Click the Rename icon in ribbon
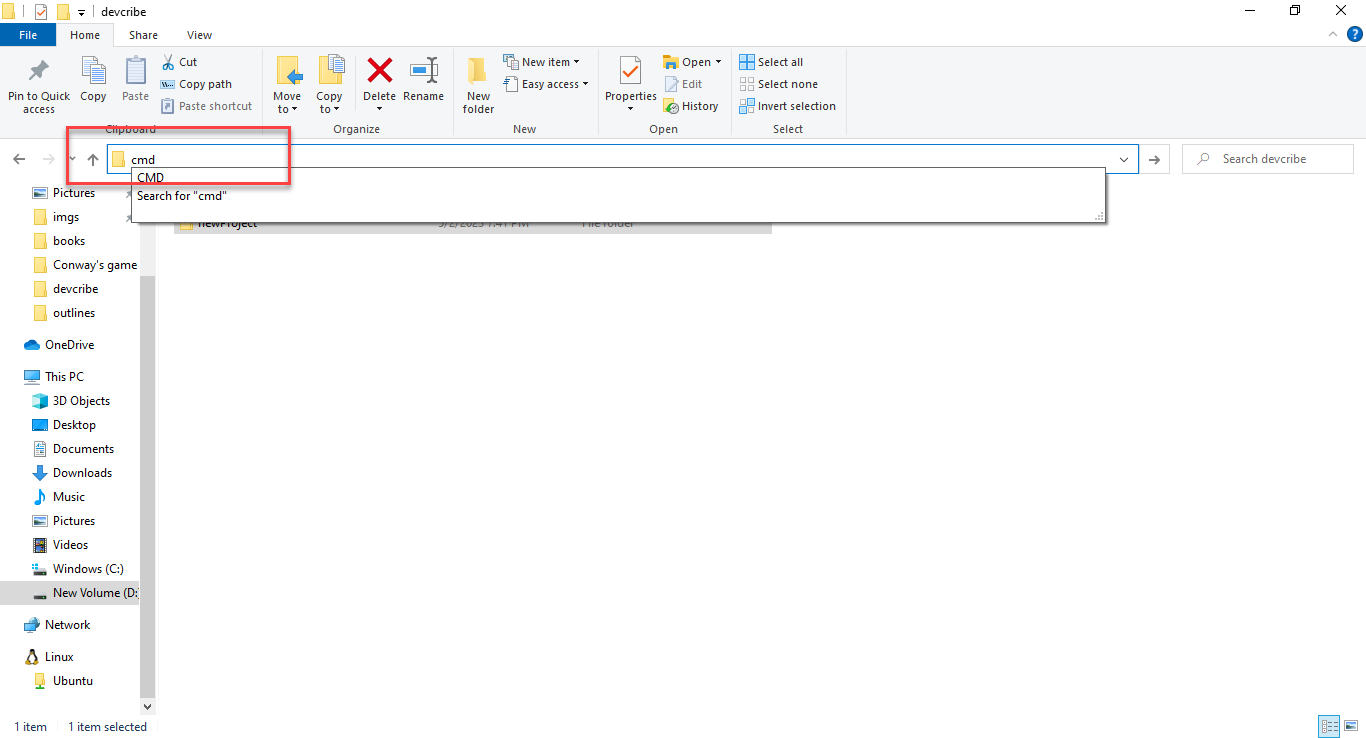Viewport: 1366px width, 738px height. (423, 72)
